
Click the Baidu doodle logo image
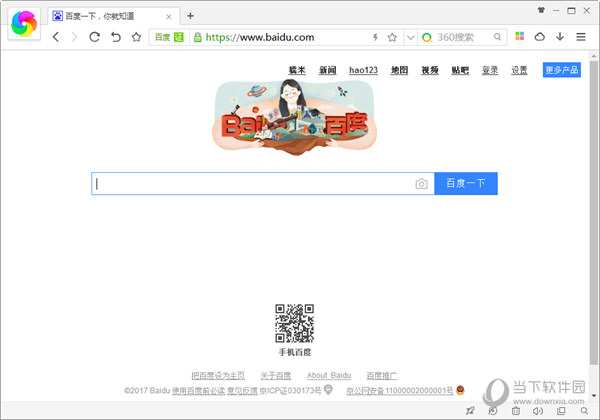click(x=294, y=118)
